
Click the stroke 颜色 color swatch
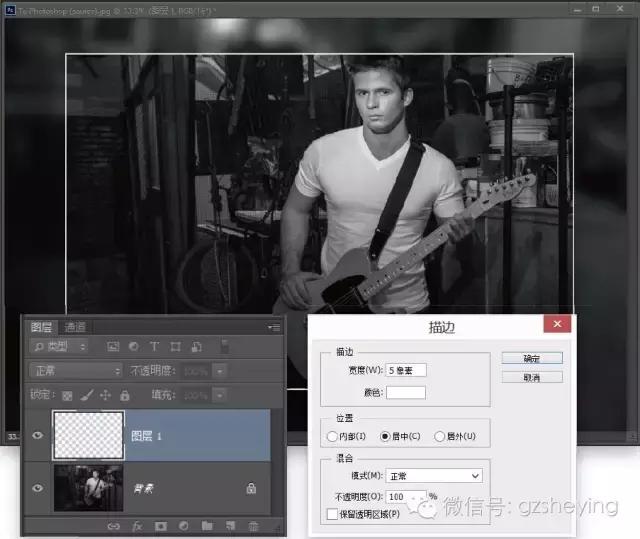click(406, 392)
